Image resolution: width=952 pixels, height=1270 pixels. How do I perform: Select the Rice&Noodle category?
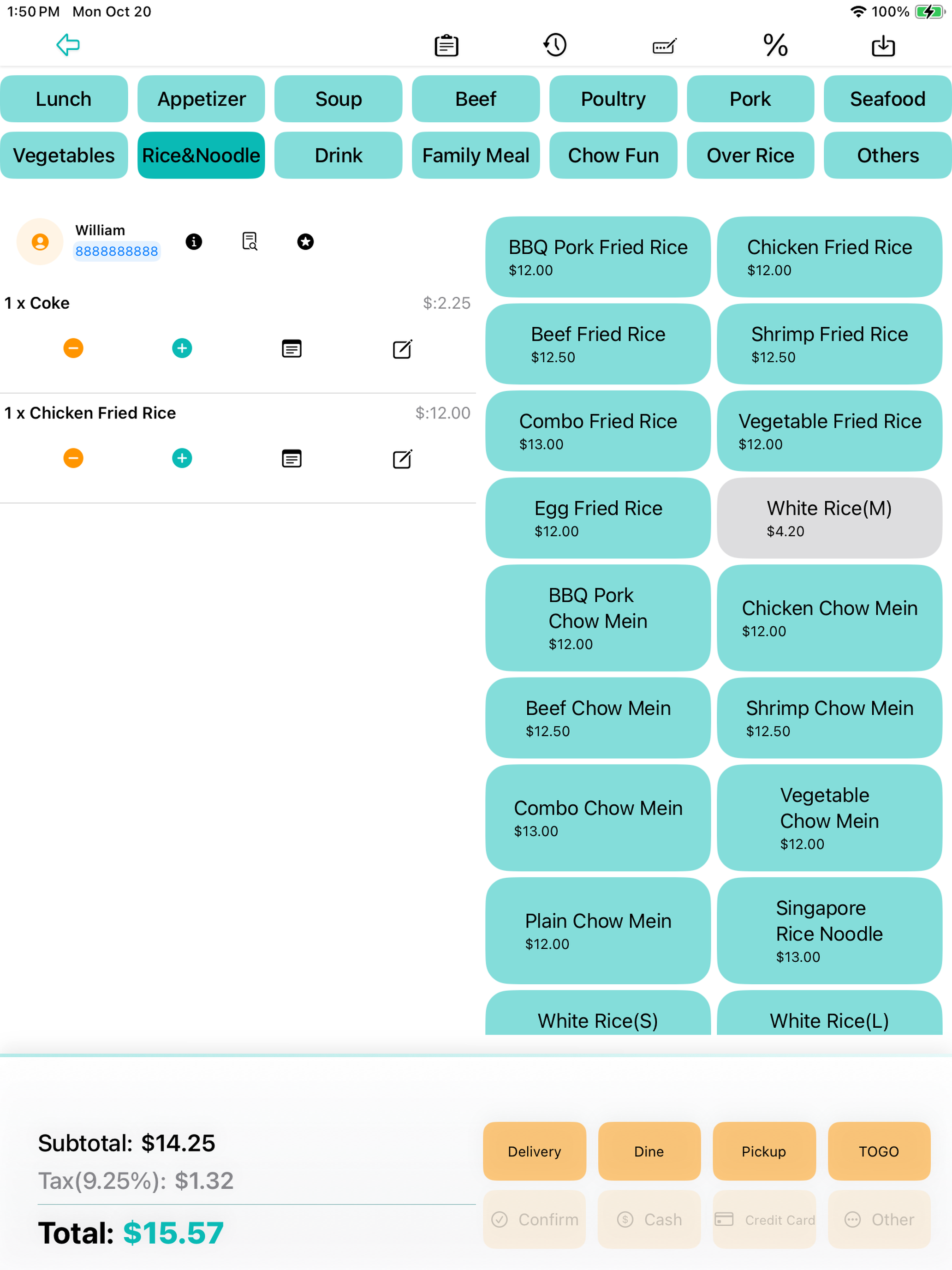click(x=202, y=156)
